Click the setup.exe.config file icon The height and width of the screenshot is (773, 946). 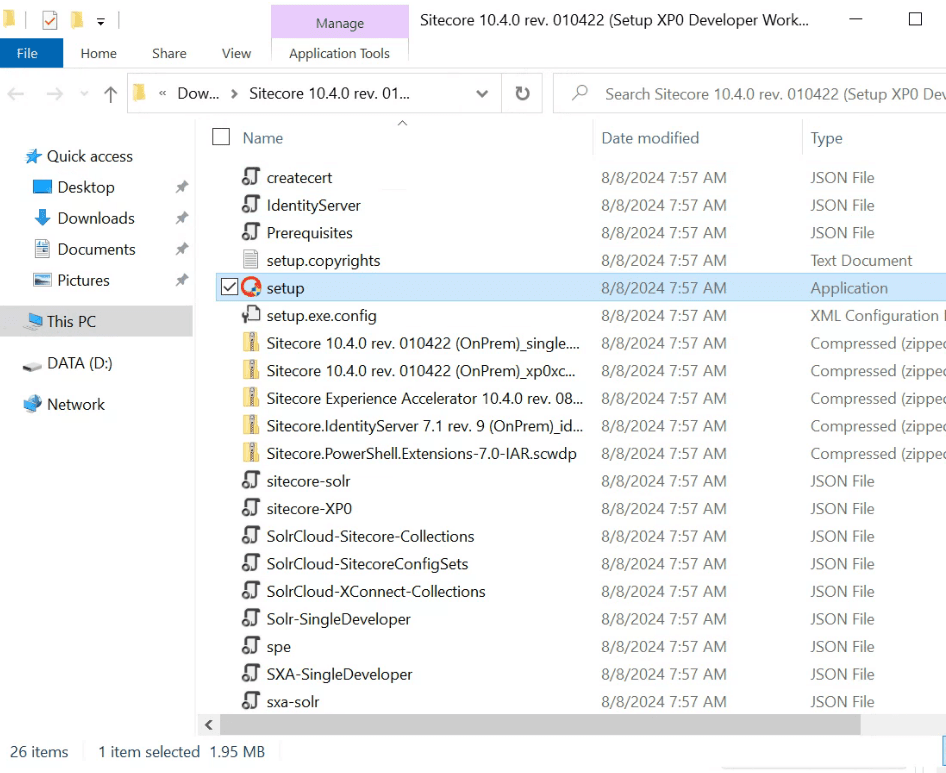[251, 315]
